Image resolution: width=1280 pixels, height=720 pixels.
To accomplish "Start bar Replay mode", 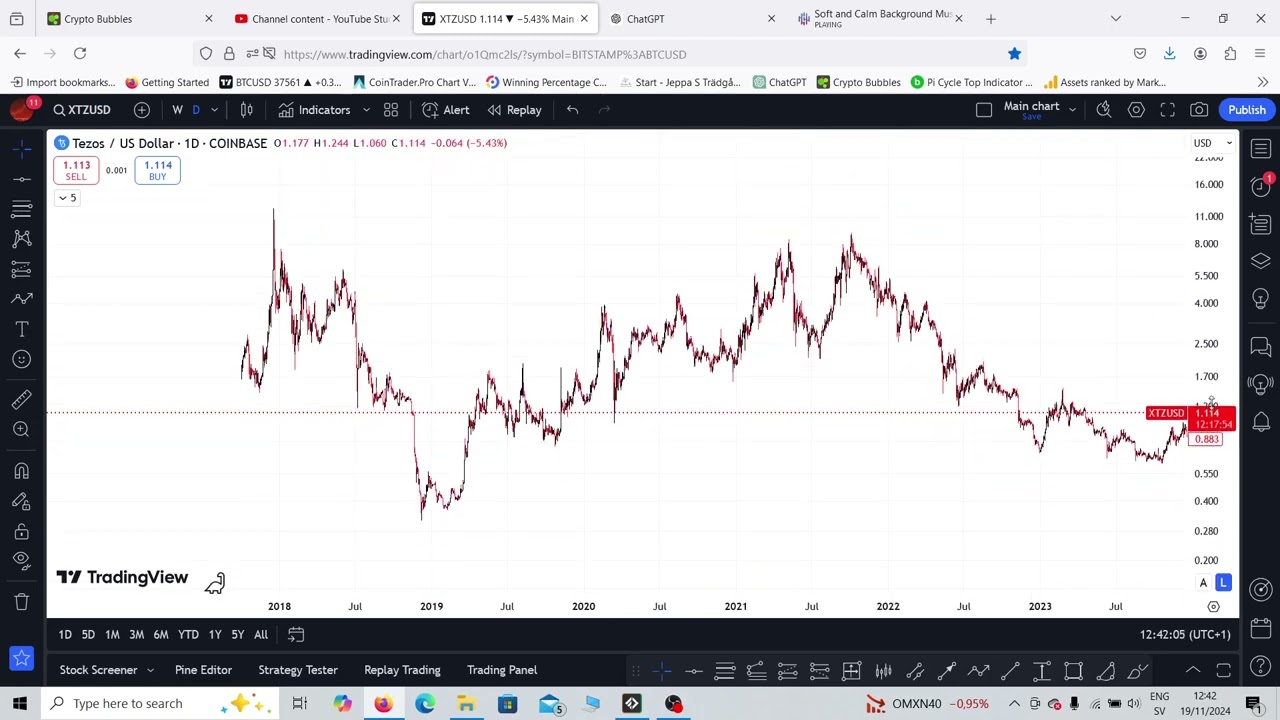I will (x=514, y=110).
